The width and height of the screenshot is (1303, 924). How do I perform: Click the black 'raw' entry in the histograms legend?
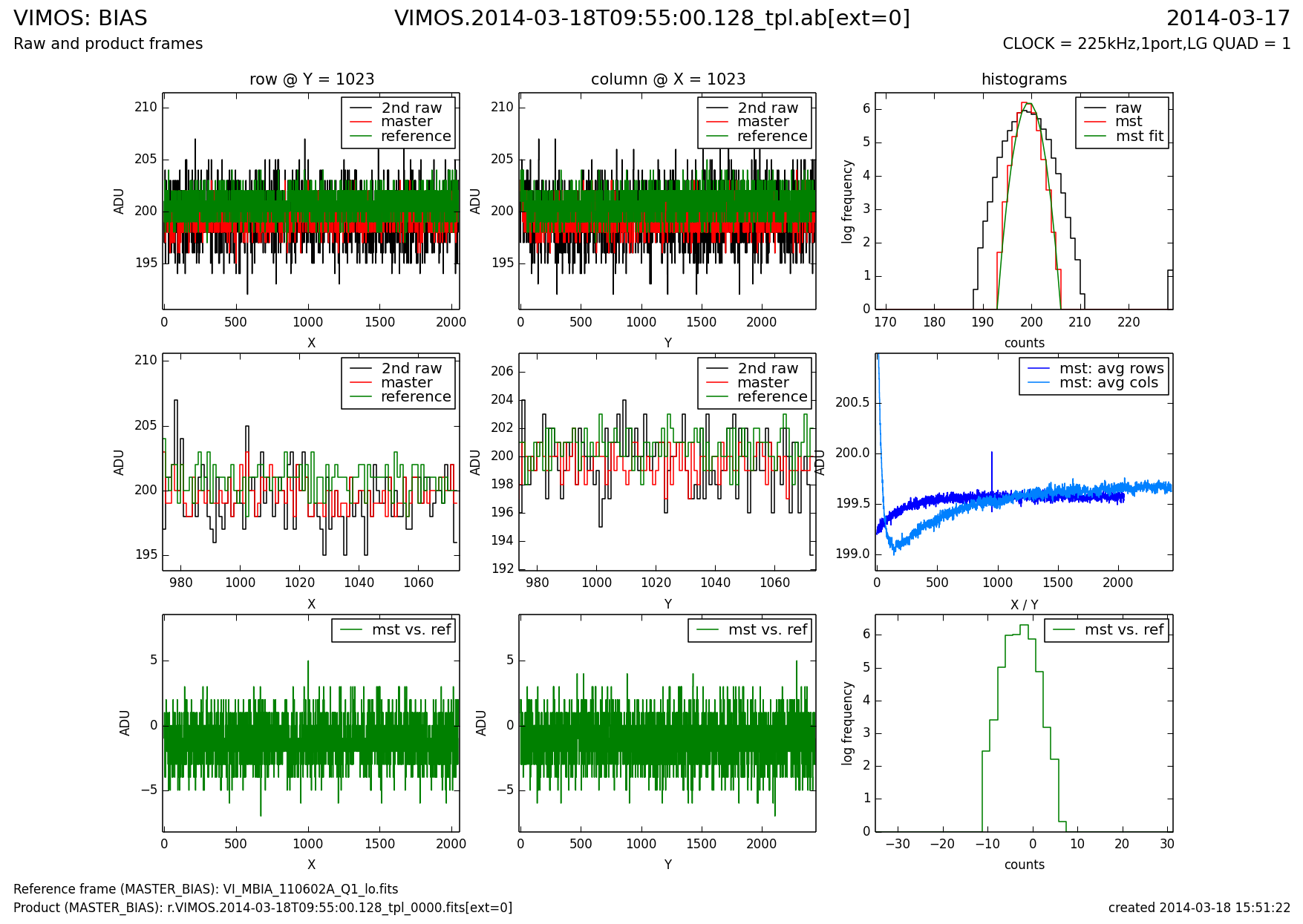click(1128, 108)
